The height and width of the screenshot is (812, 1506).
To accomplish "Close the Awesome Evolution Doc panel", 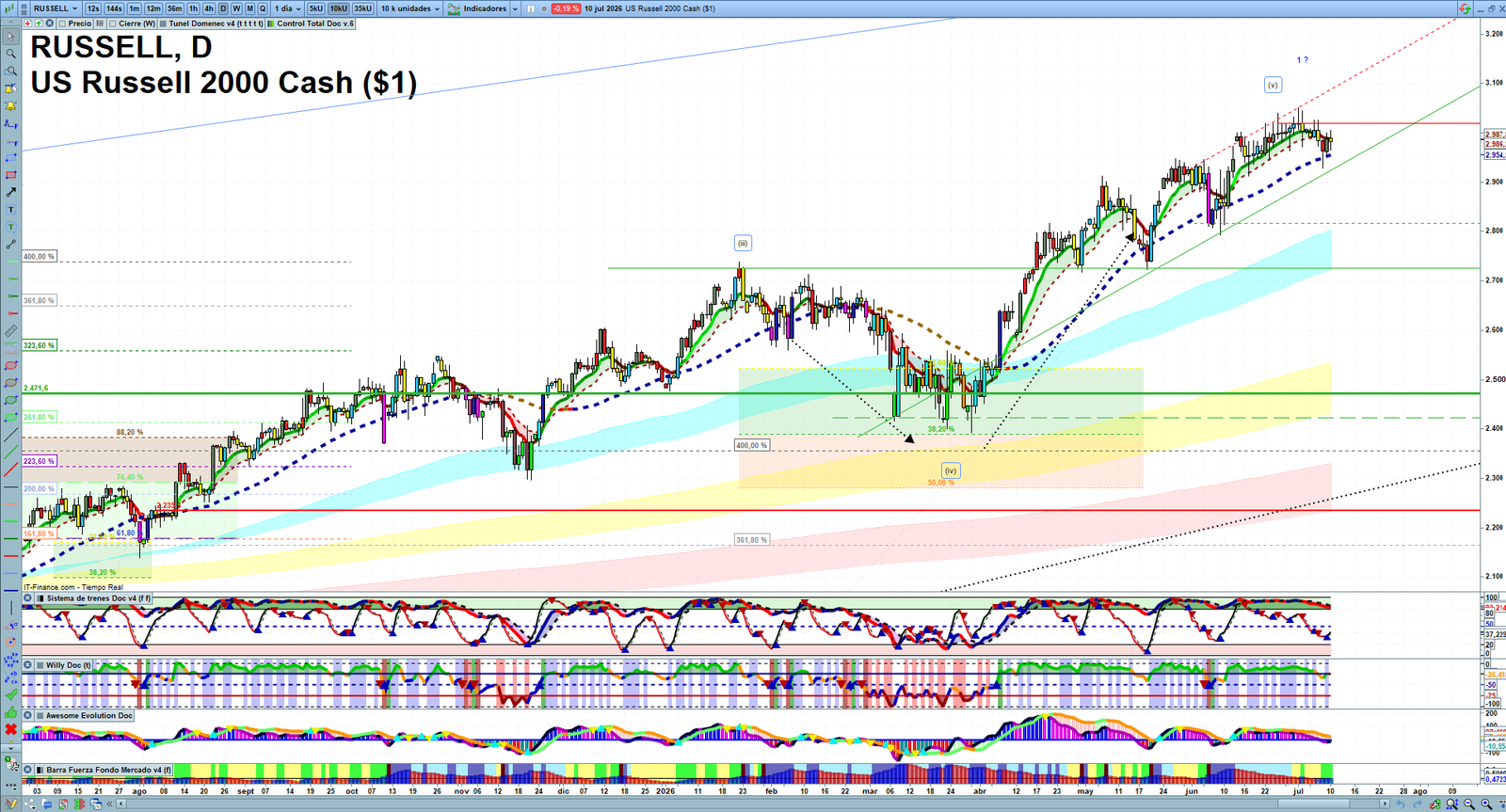I will point(27,715).
